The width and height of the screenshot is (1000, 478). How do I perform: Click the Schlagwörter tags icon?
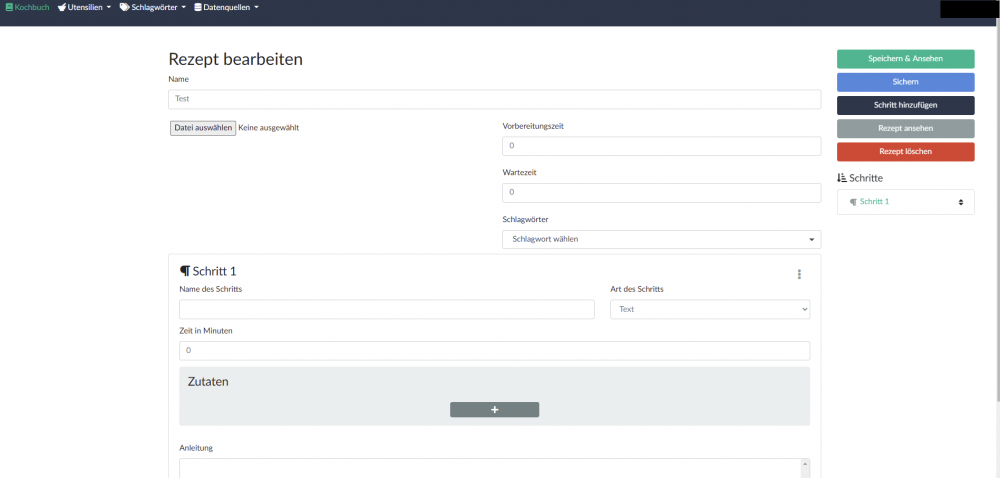124,7
